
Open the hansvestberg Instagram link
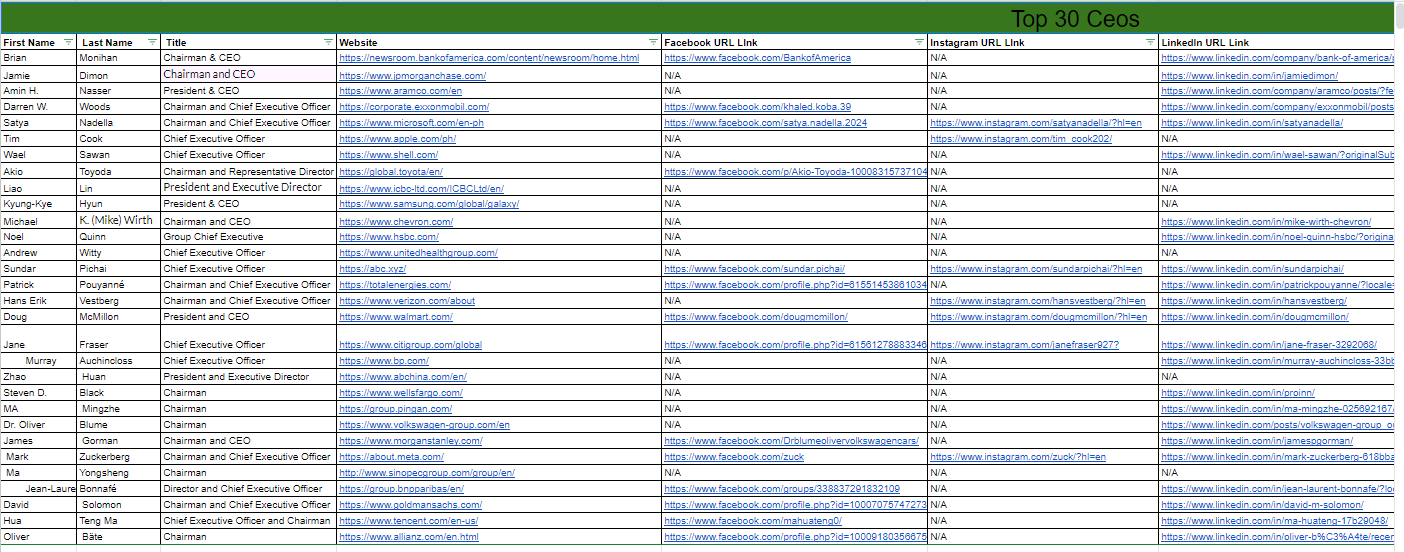point(1038,301)
